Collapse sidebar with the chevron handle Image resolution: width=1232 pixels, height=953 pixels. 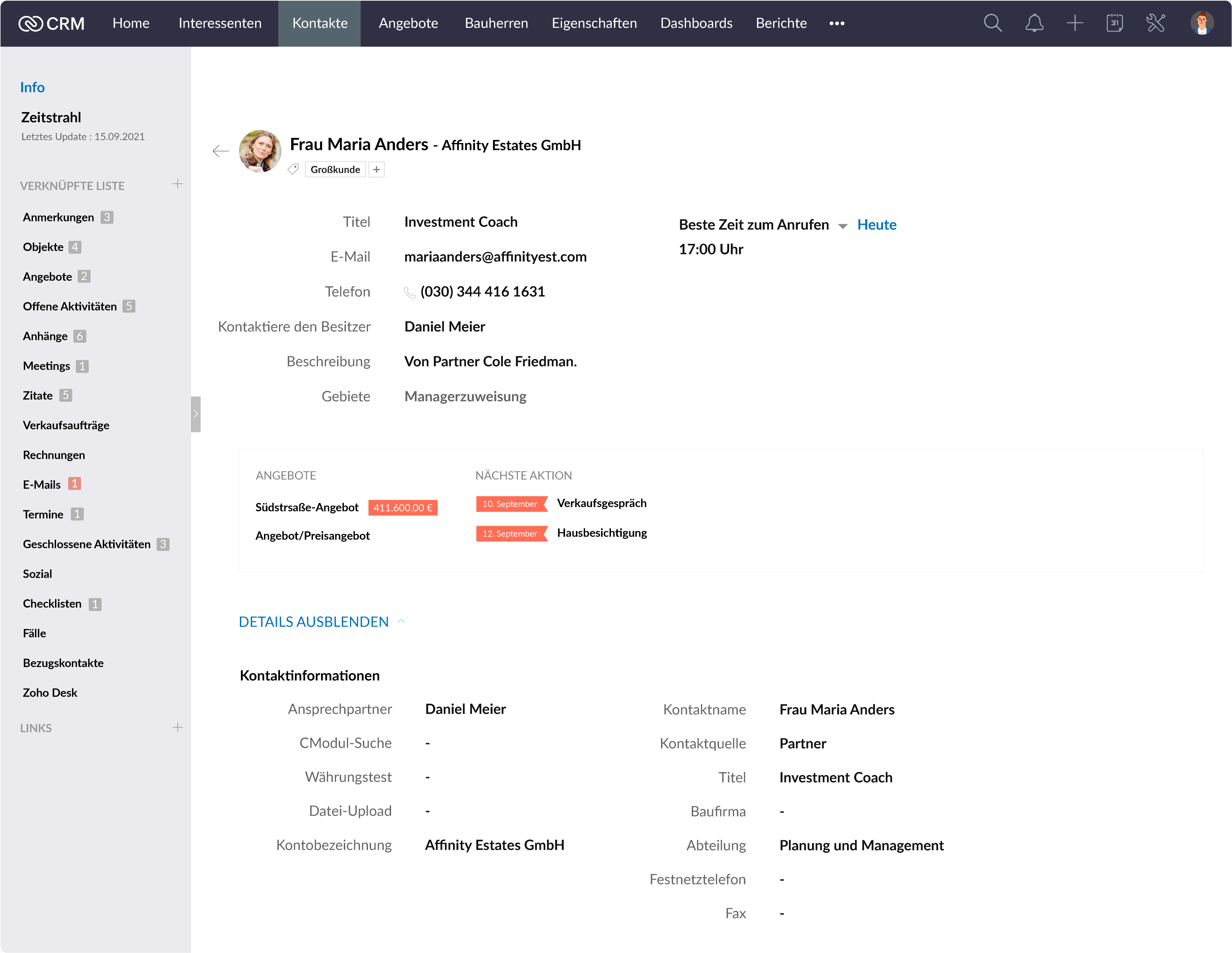[x=196, y=414]
